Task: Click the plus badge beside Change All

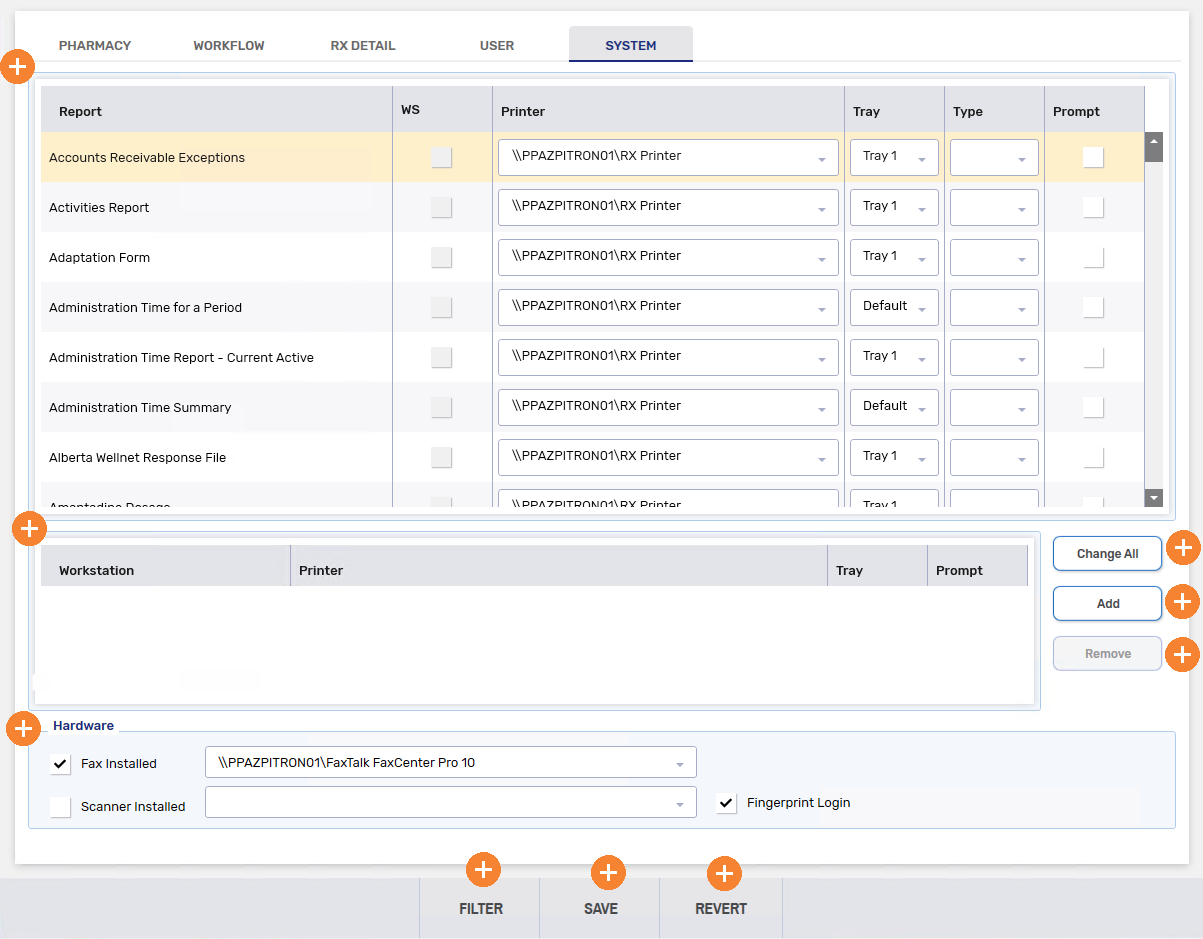Action: point(1183,548)
